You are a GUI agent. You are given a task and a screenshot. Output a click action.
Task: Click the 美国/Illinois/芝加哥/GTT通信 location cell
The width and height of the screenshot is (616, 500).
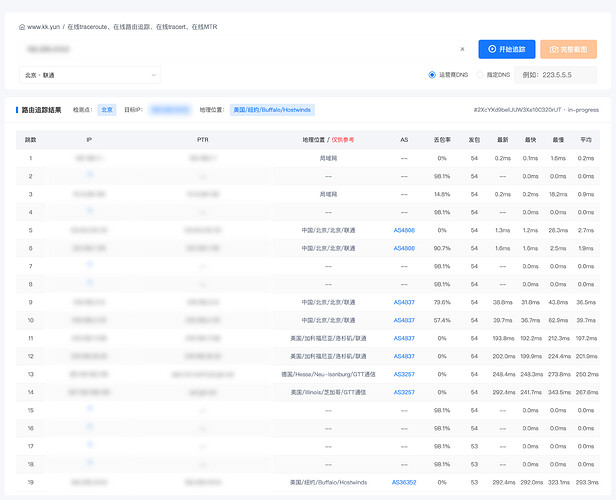328,392
